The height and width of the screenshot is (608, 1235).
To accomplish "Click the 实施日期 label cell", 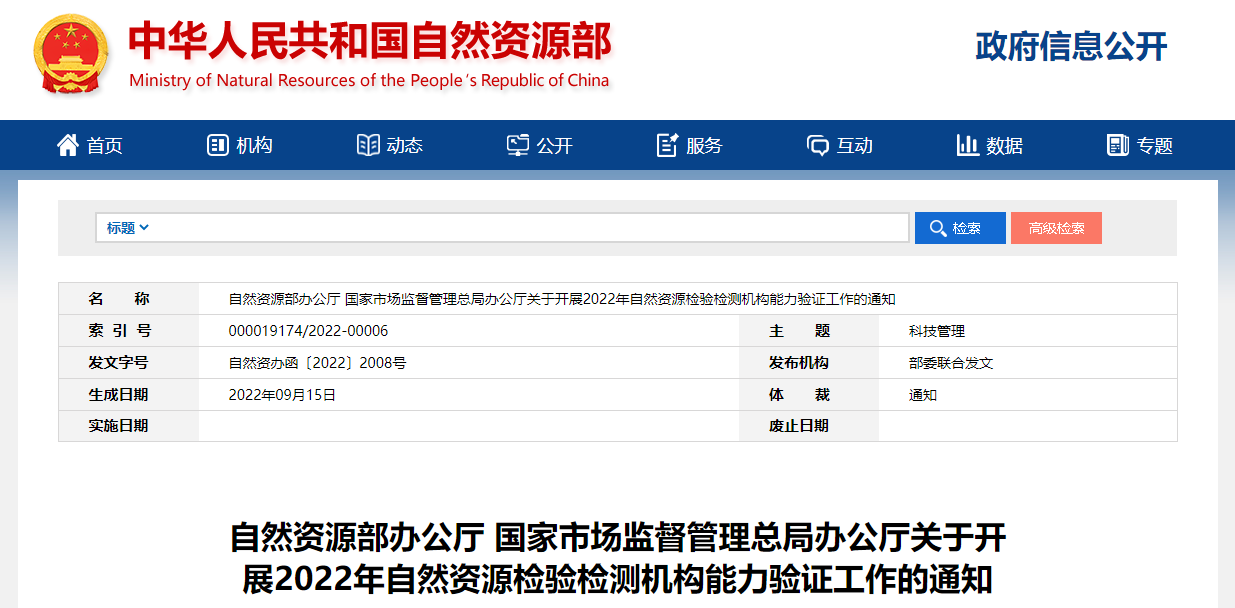I will [x=129, y=426].
